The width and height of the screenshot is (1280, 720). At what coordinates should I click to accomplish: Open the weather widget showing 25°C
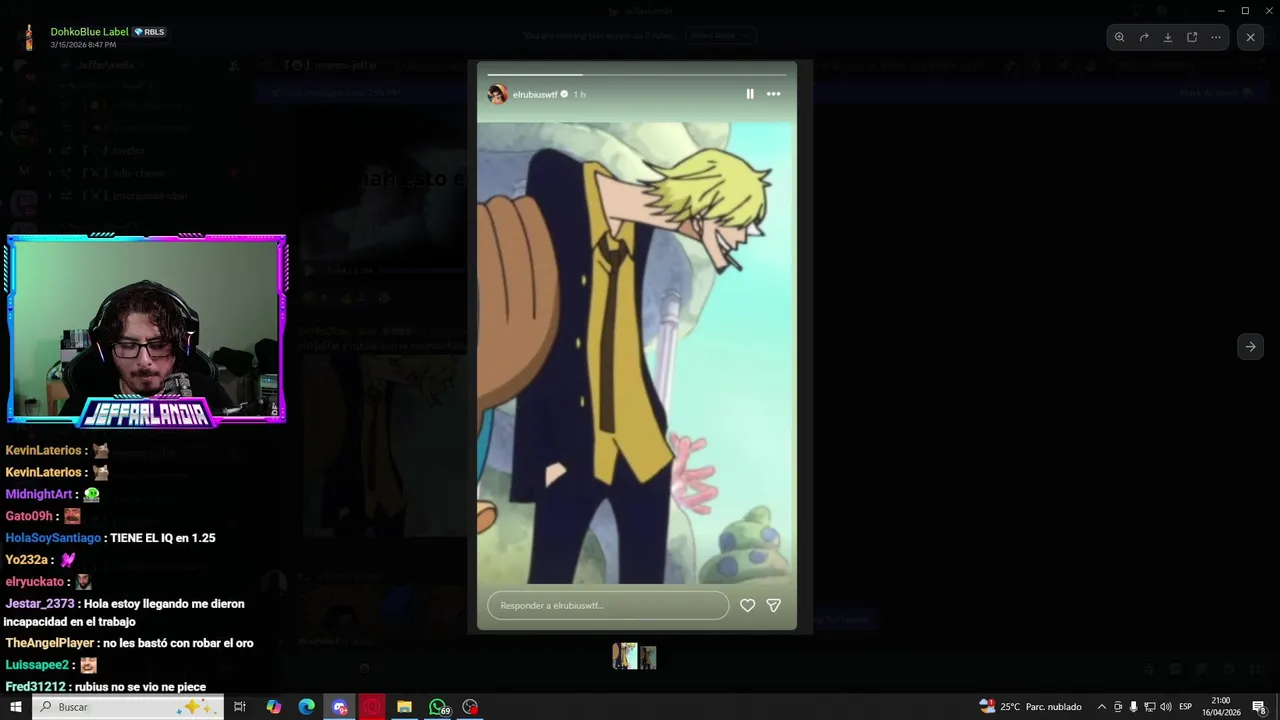click(x=1030, y=707)
